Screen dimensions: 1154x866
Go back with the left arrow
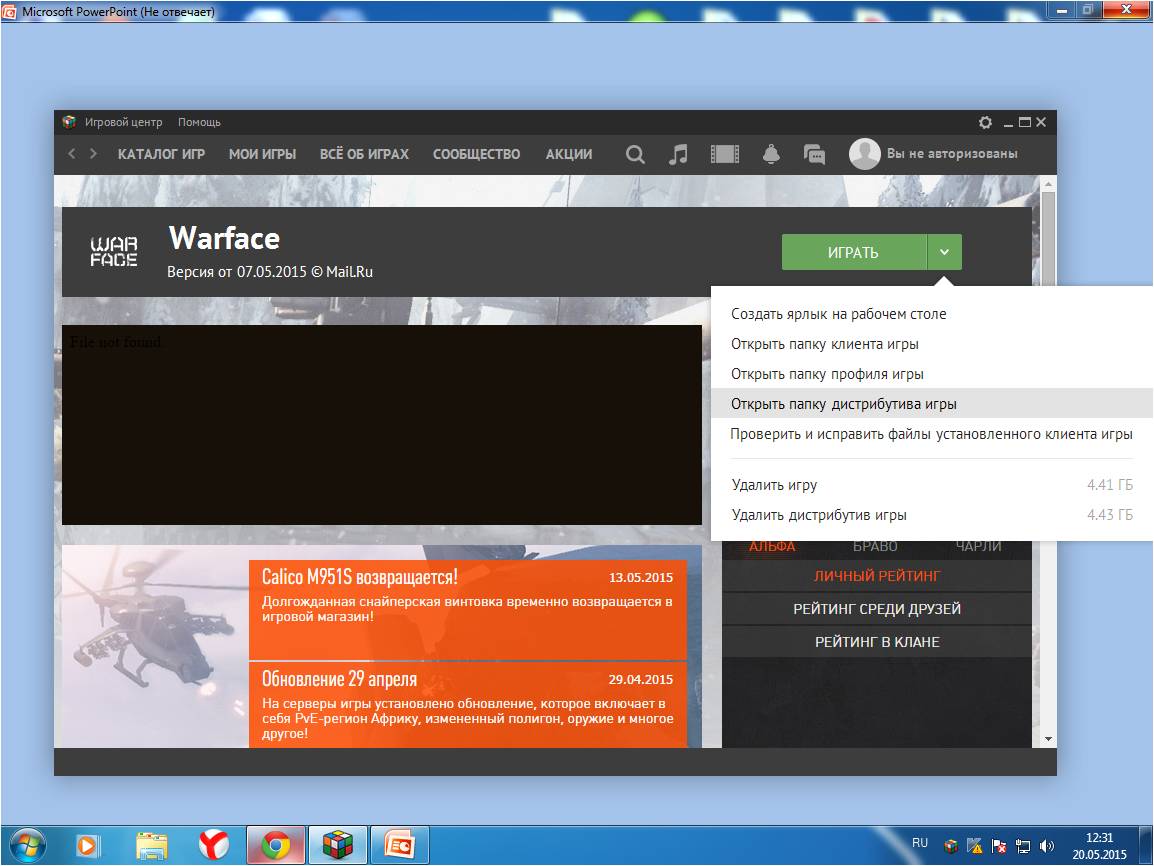click(x=71, y=153)
